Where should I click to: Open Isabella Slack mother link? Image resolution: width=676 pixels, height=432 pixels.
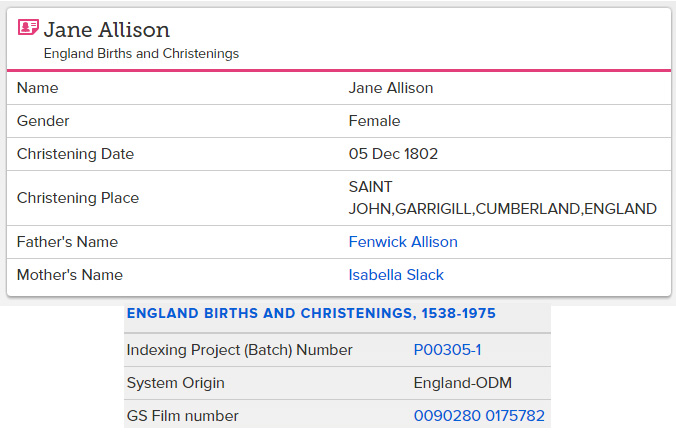(396, 275)
